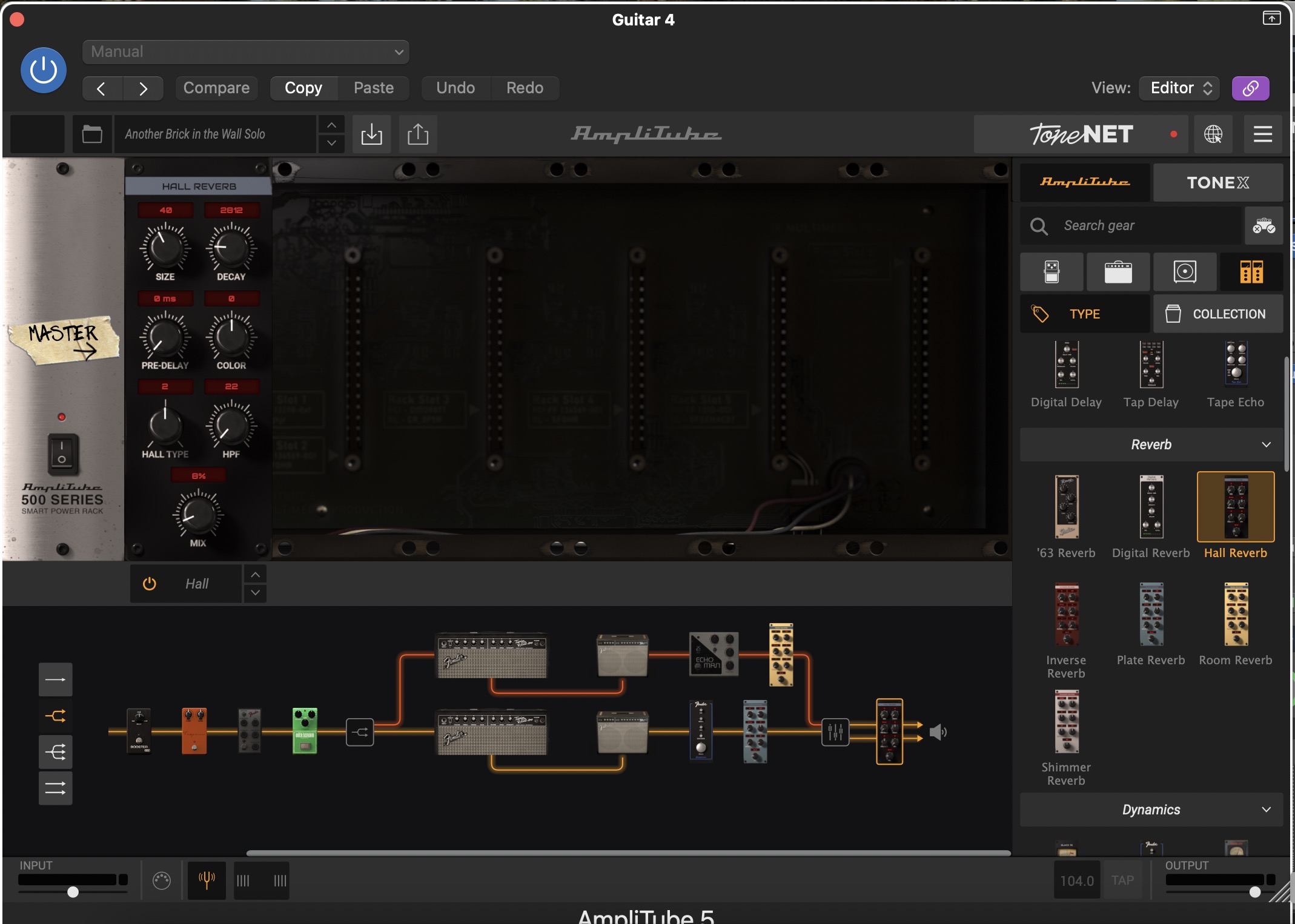Viewport: 1295px width, 924px height.
Task: Select the COLLECTION filter tab
Action: pos(1218,314)
